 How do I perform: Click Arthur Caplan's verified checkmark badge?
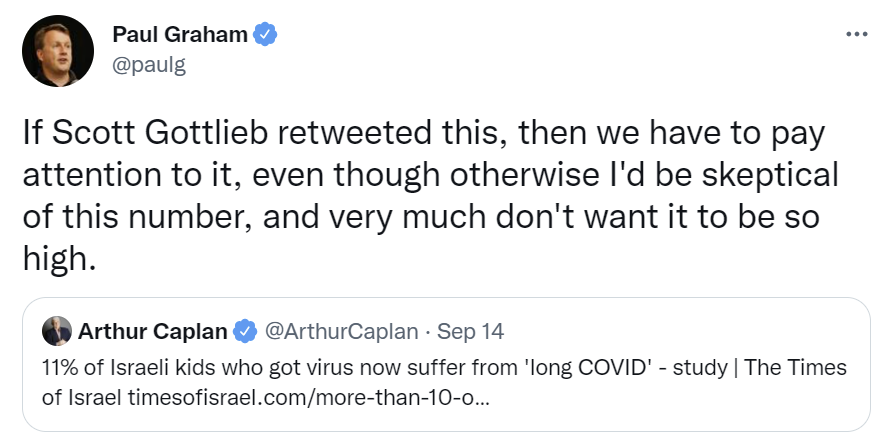pyautogui.click(x=245, y=331)
